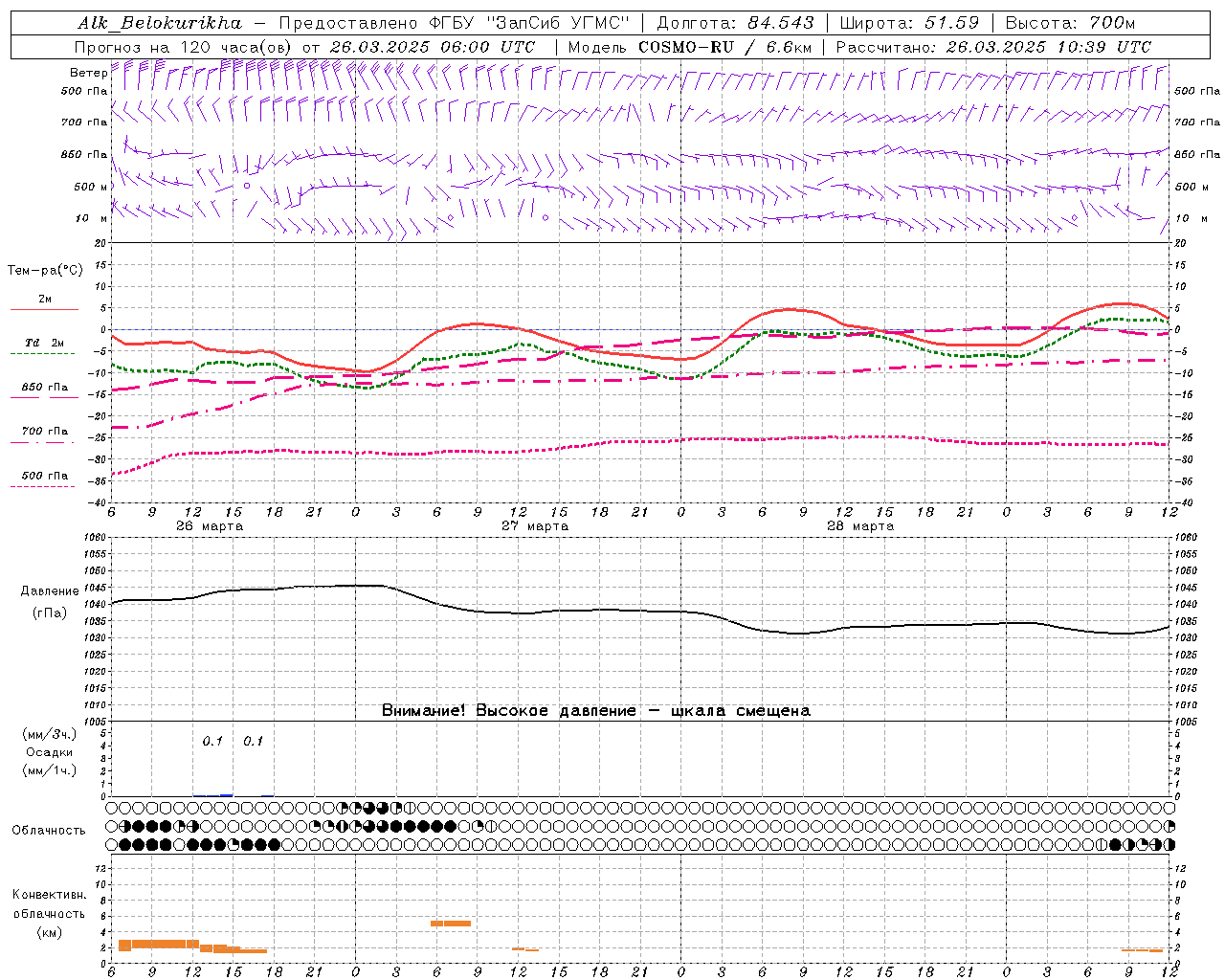Image resolution: width=1225 pixels, height=980 pixels.
Task: Click the '10 м' wind level label on left
Action: pos(92,218)
